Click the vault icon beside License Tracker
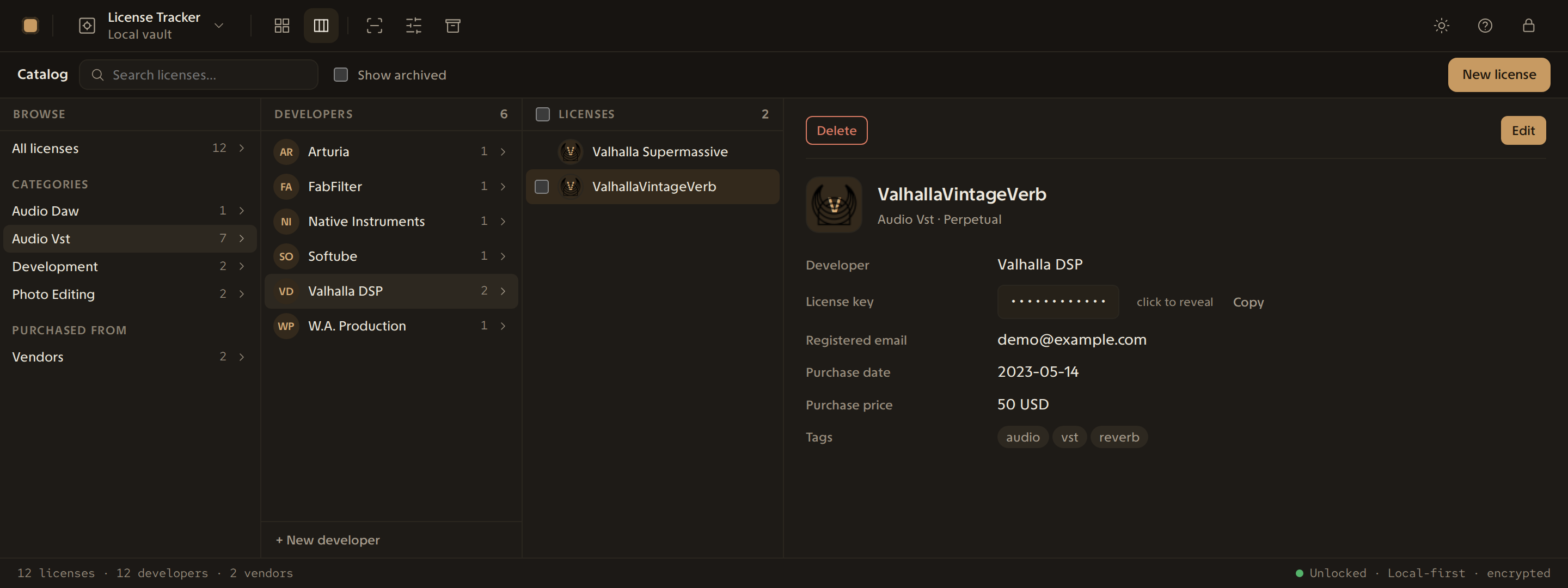This screenshot has height=588, width=1568. click(x=87, y=26)
